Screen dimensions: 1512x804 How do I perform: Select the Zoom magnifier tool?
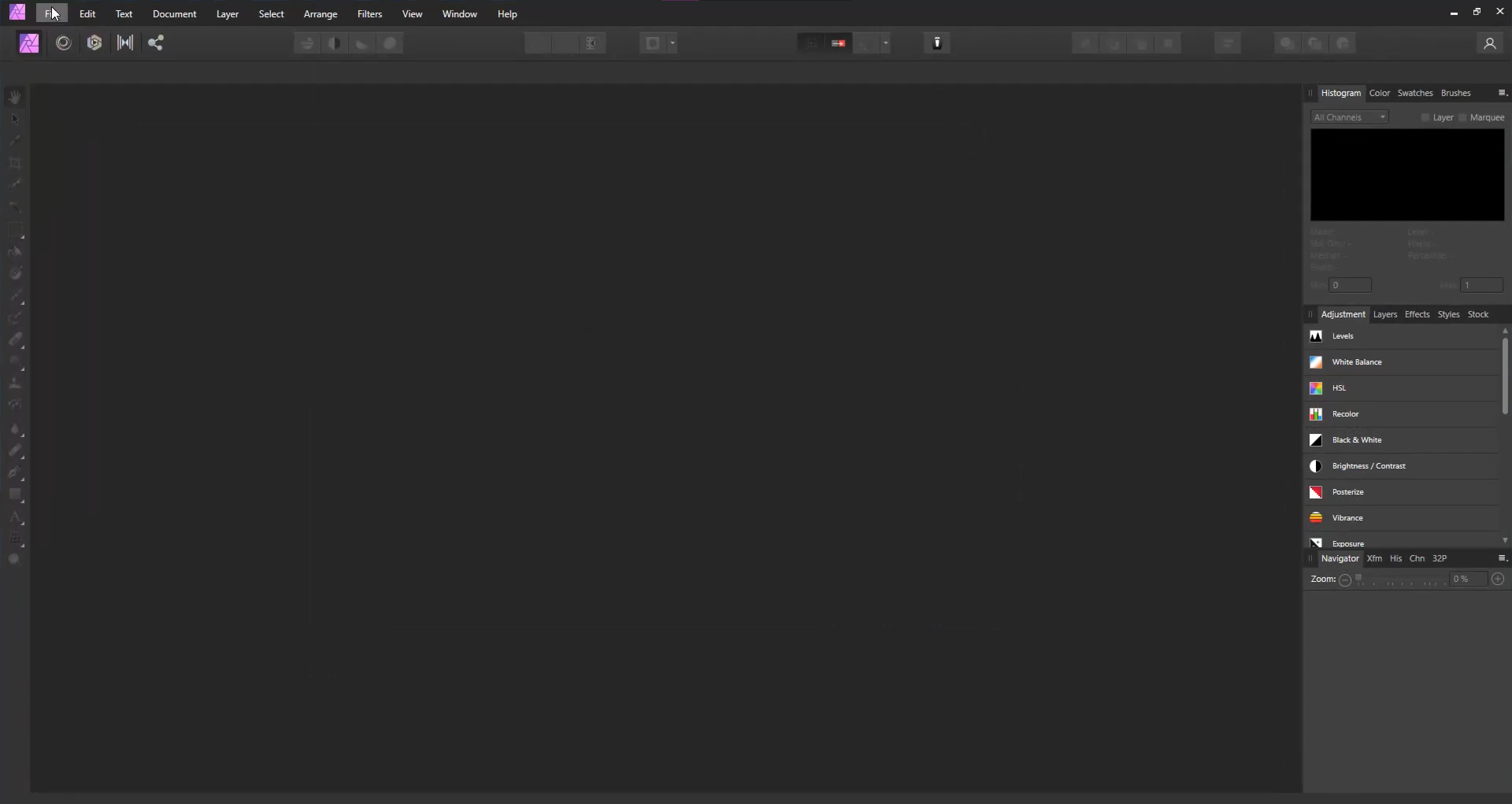pos(14,559)
